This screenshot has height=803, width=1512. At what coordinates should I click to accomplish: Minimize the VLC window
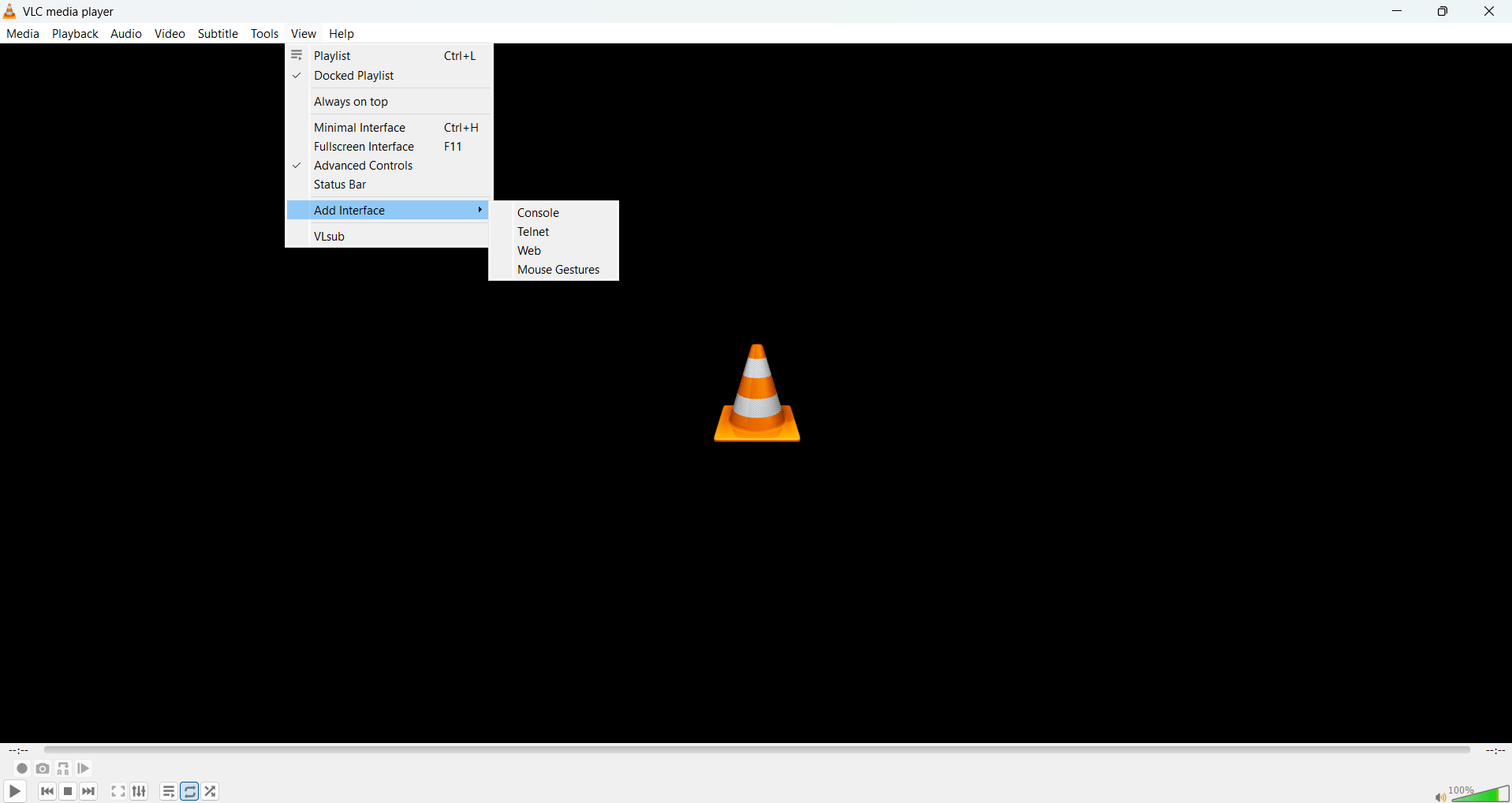[1397, 11]
